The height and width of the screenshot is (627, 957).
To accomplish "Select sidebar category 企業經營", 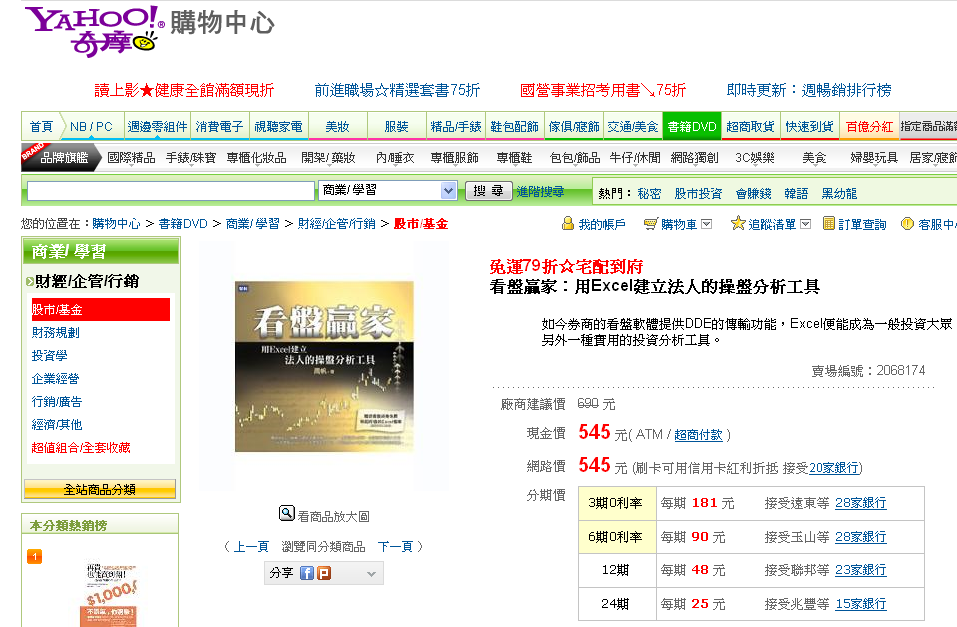I will tap(56, 379).
